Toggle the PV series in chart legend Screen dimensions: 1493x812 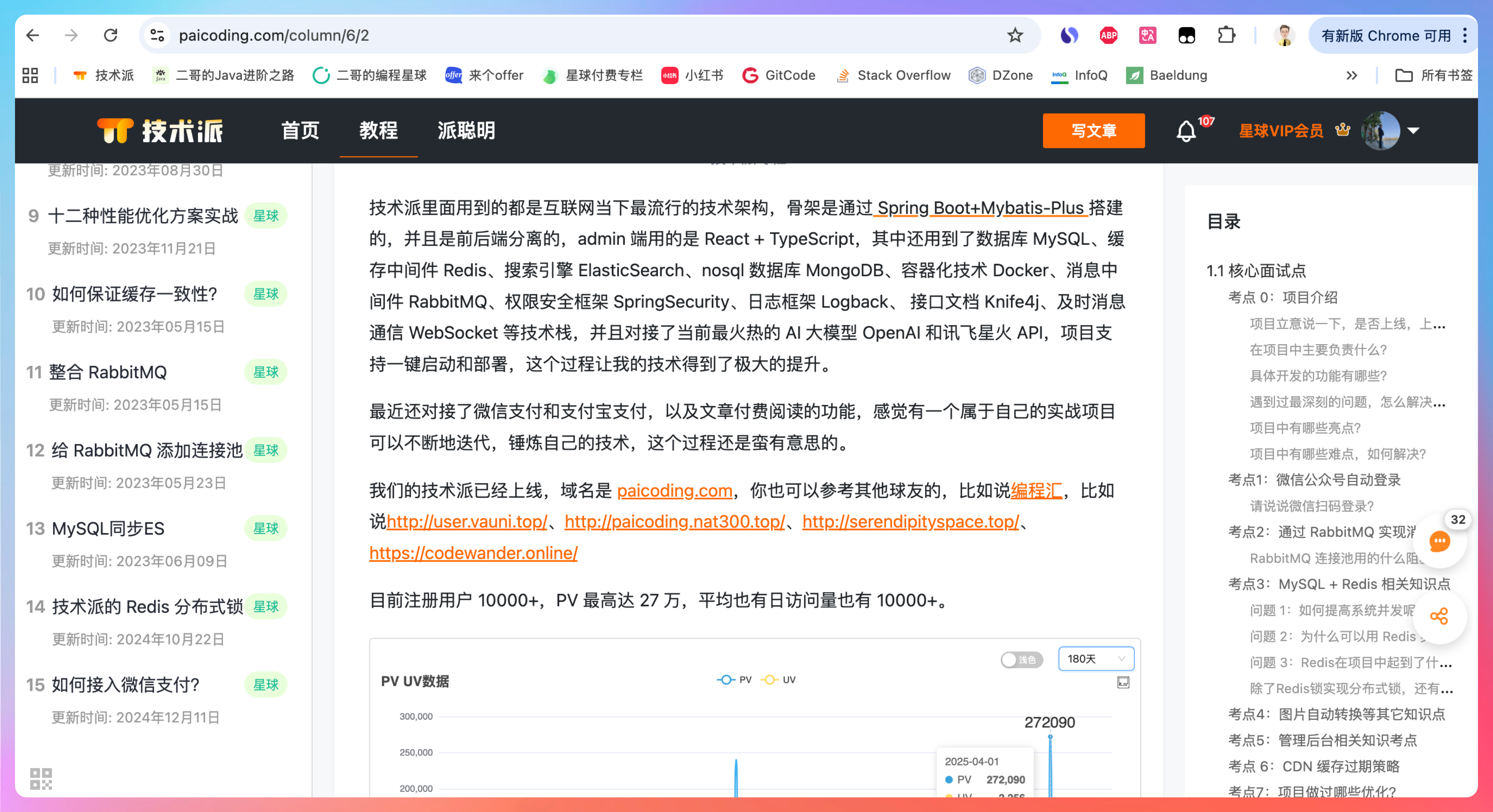click(734, 680)
